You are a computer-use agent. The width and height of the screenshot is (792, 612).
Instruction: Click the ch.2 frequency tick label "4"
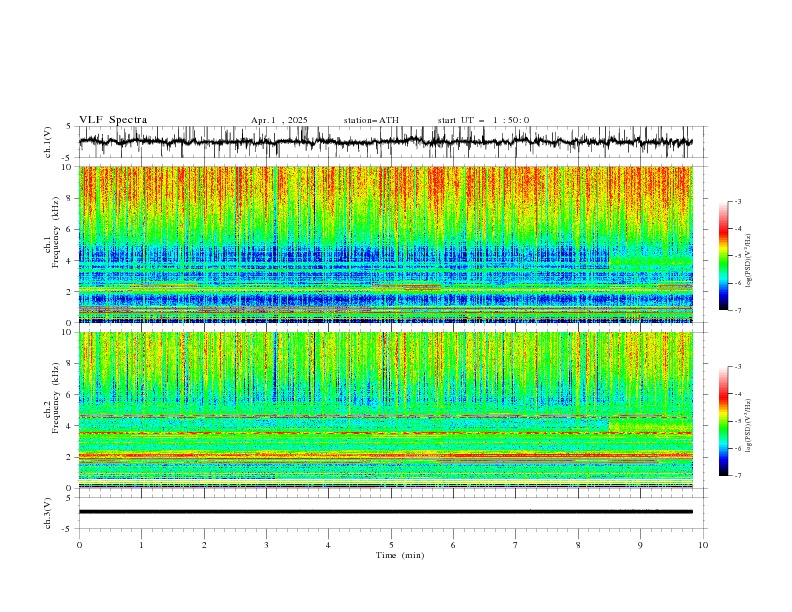pyautogui.click(x=70, y=426)
